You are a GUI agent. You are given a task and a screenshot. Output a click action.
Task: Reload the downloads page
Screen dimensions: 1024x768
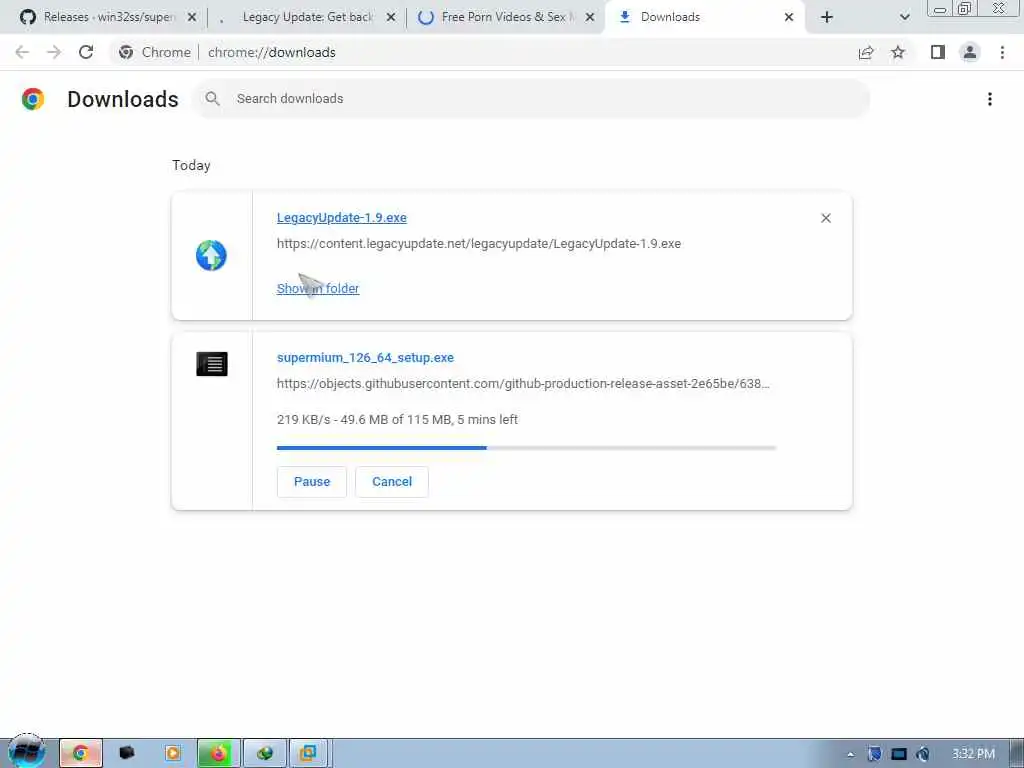coord(86,52)
